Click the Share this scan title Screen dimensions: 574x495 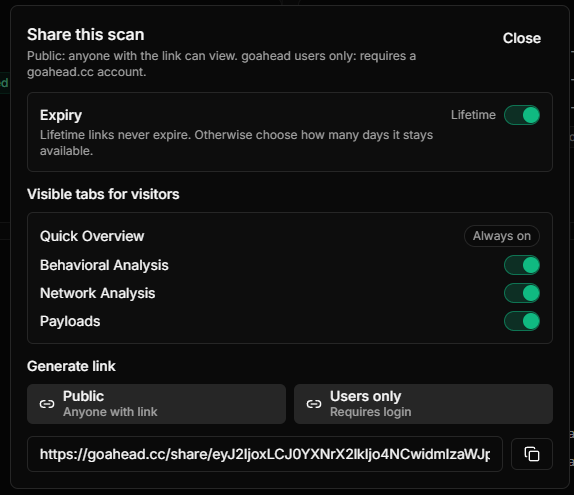86,34
